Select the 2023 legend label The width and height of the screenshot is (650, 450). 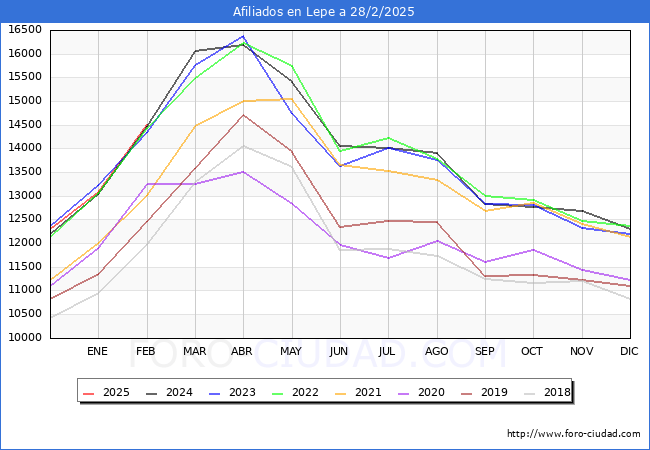pos(242,392)
